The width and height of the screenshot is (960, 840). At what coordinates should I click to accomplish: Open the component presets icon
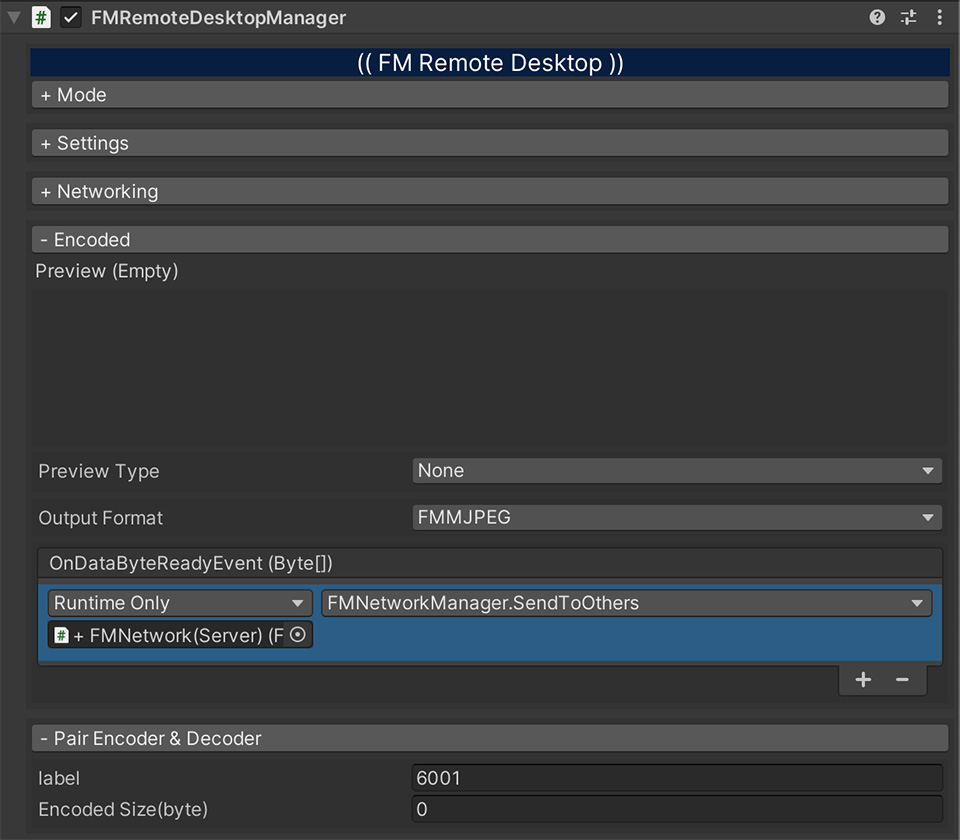908,17
